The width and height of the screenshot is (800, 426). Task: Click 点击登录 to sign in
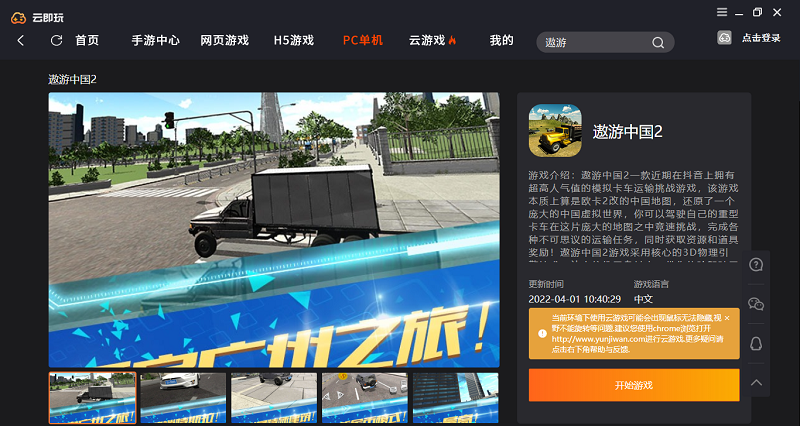761,38
